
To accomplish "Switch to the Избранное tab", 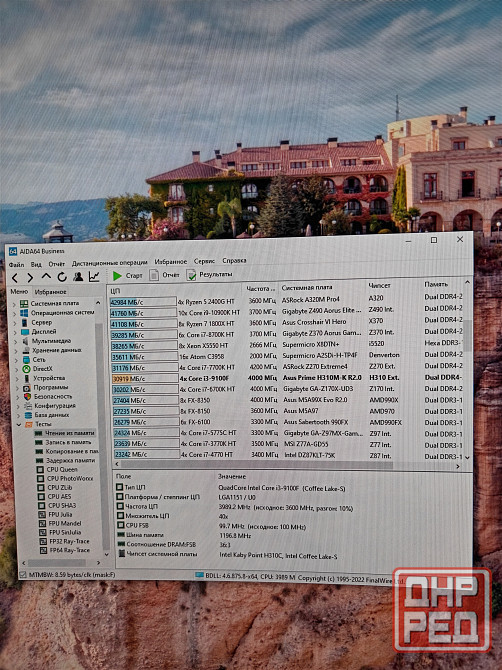I will 50,292.
